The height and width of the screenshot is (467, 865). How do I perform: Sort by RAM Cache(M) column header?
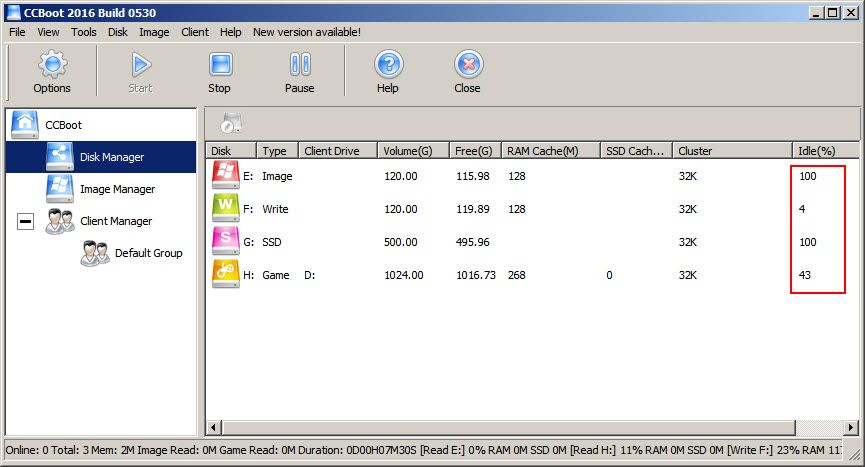[551, 151]
